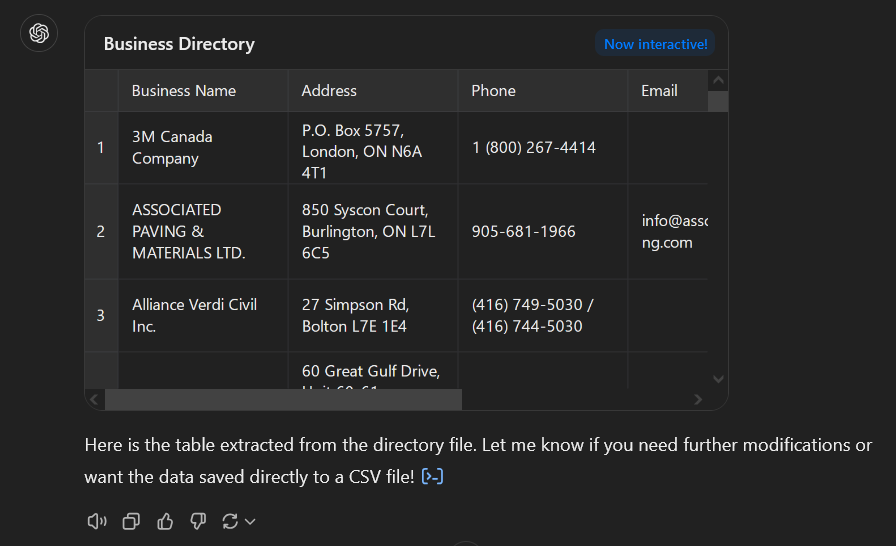Give a thumbs up to the response

tap(165, 521)
